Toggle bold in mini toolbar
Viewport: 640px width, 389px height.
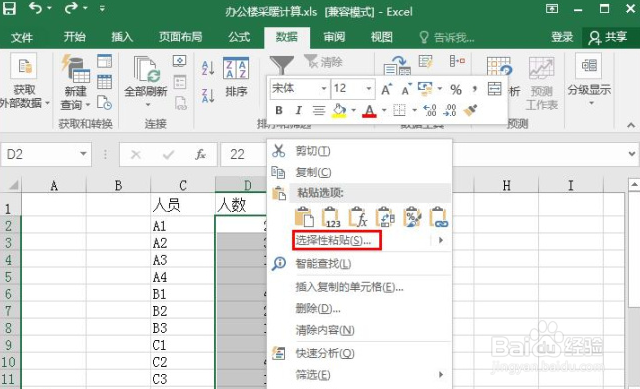pyautogui.click(x=279, y=110)
